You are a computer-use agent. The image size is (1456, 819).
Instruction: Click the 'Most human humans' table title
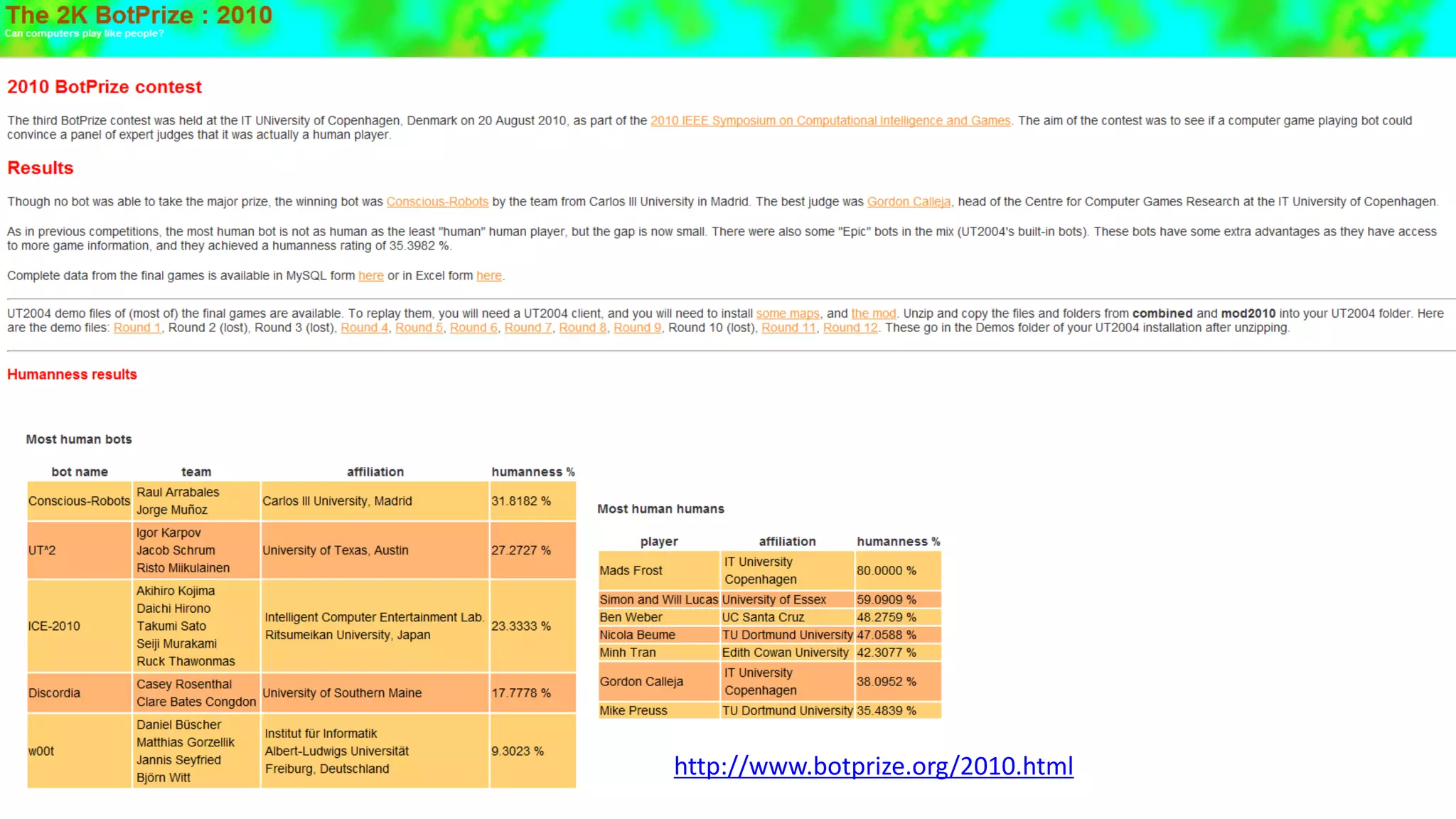click(660, 509)
